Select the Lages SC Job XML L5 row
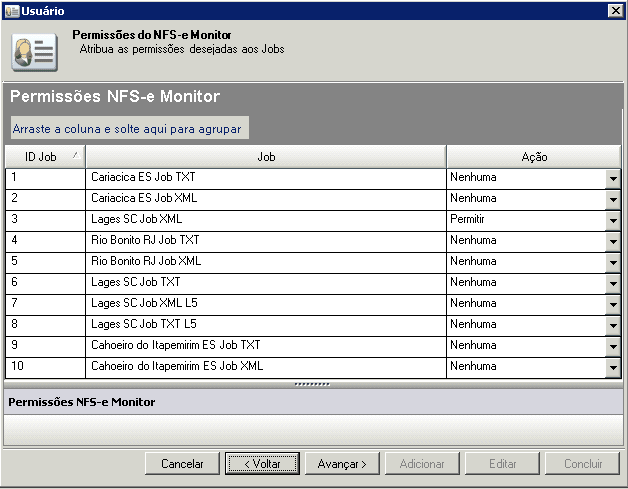This screenshot has width=628, height=489. (x=265, y=304)
